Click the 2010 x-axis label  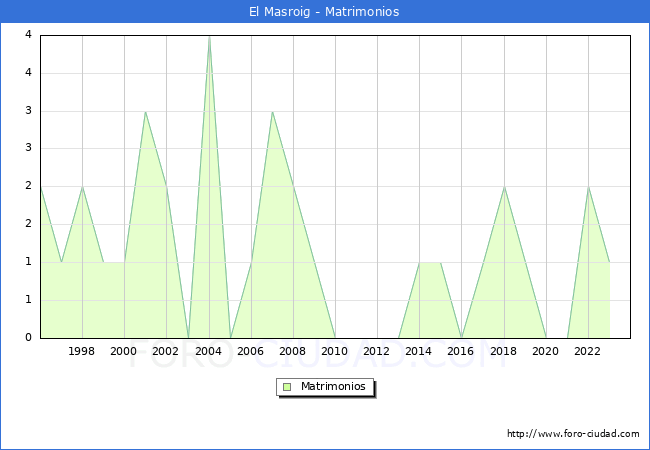pos(335,351)
